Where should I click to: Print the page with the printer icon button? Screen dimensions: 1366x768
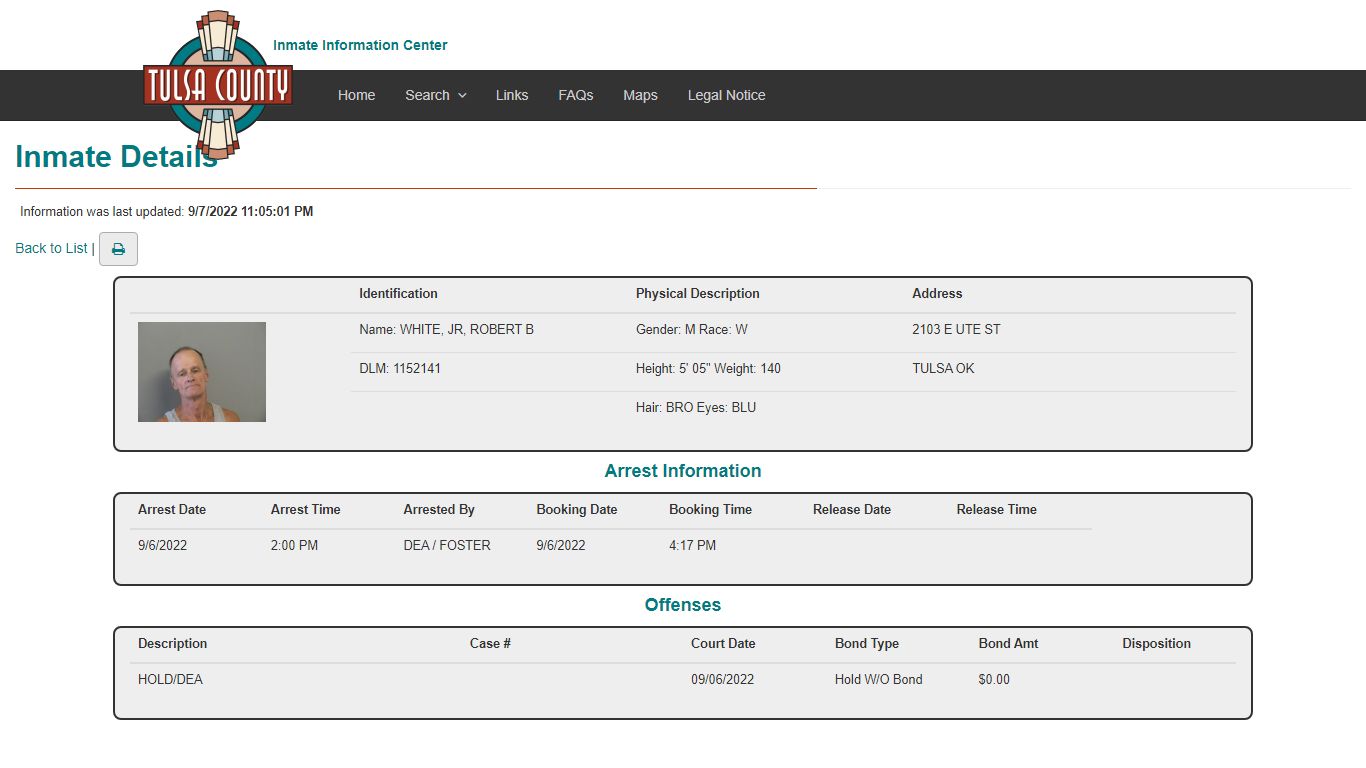tap(118, 249)
